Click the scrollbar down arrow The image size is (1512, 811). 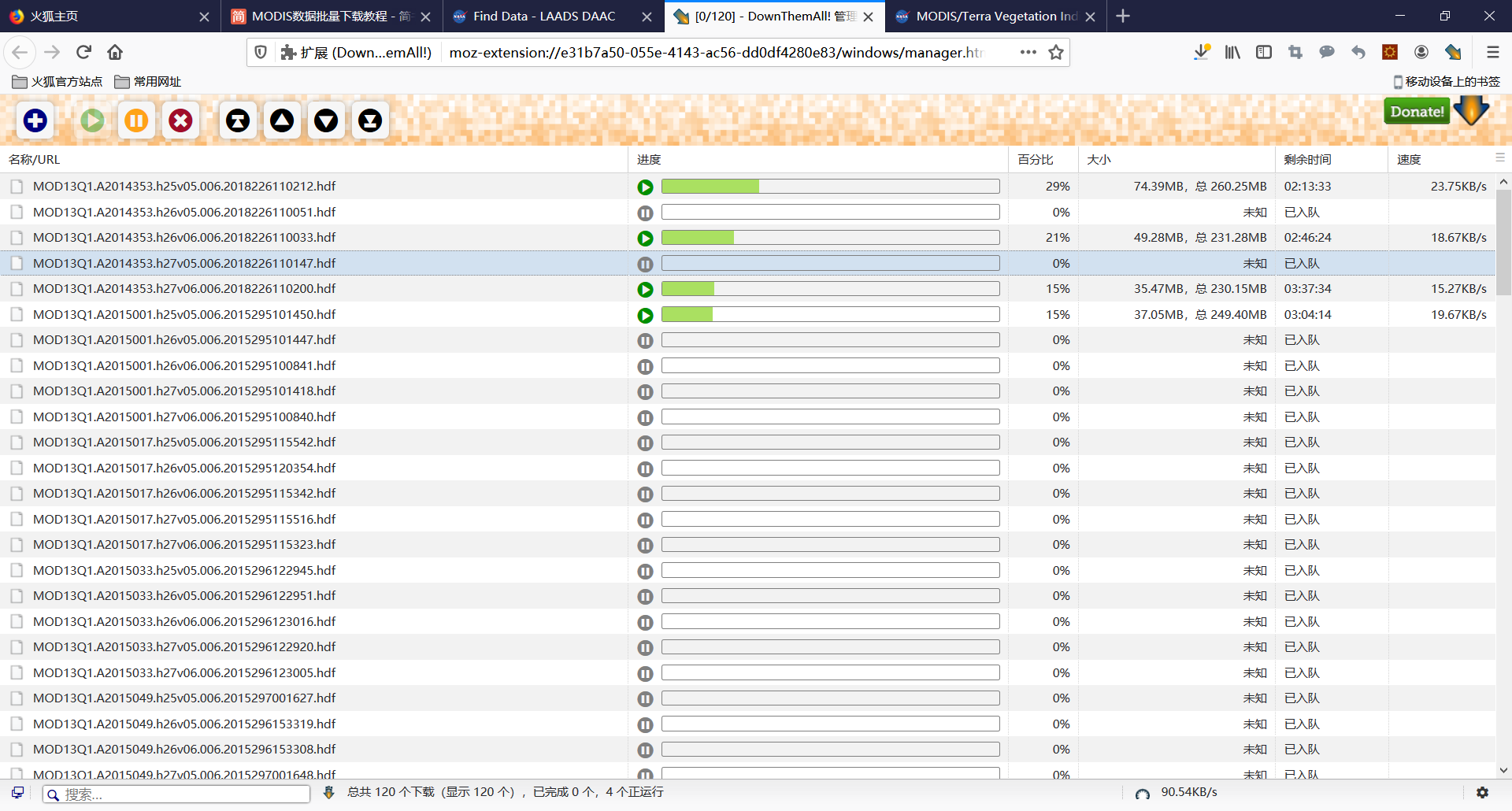[x=1503, y=771]
